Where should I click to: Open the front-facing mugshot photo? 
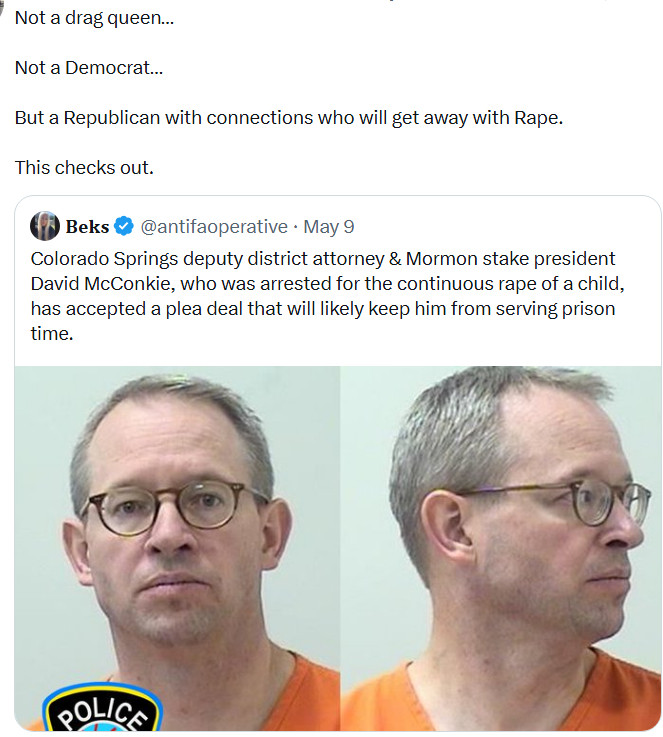(177, 548)
